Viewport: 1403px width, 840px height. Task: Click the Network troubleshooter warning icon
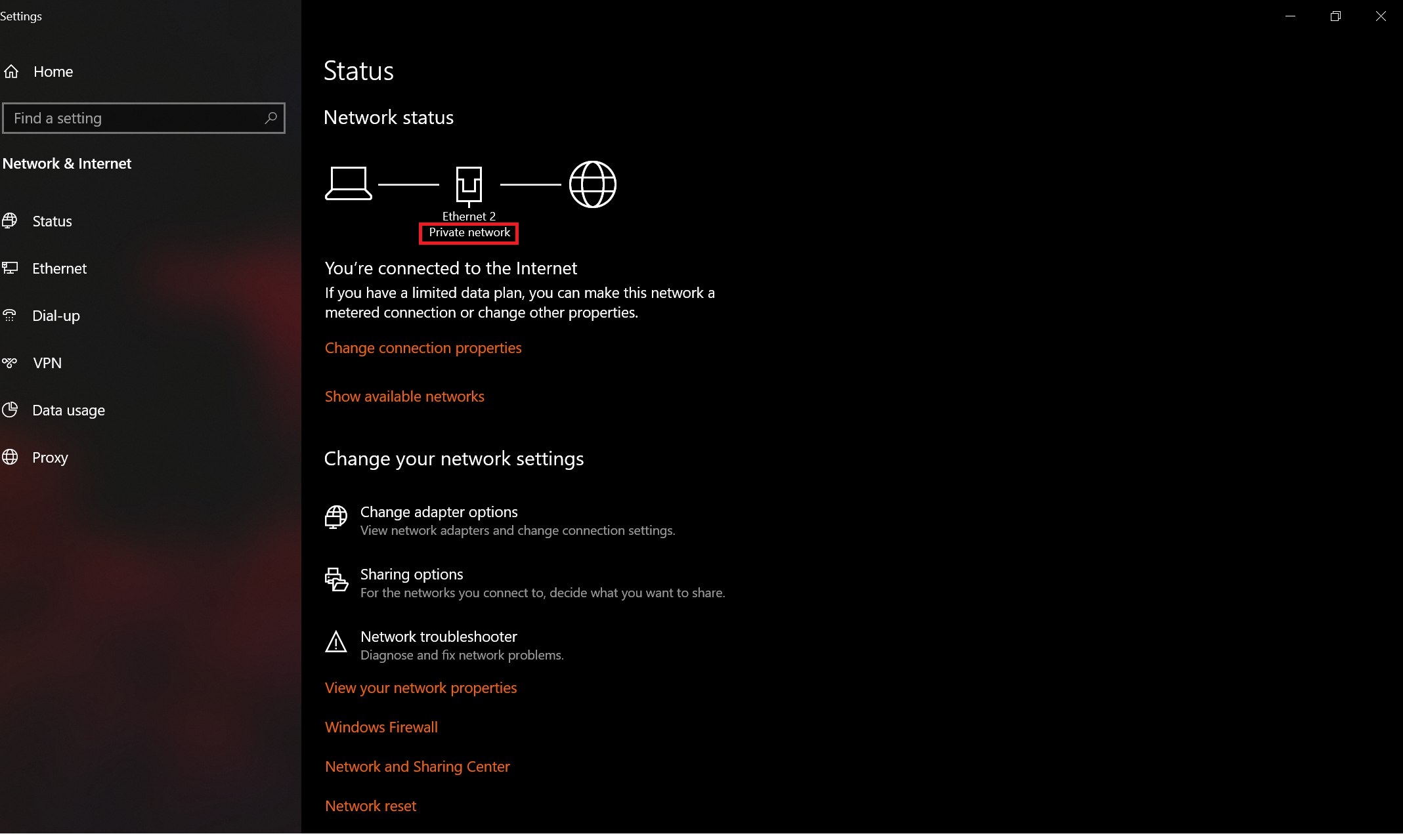336,642
